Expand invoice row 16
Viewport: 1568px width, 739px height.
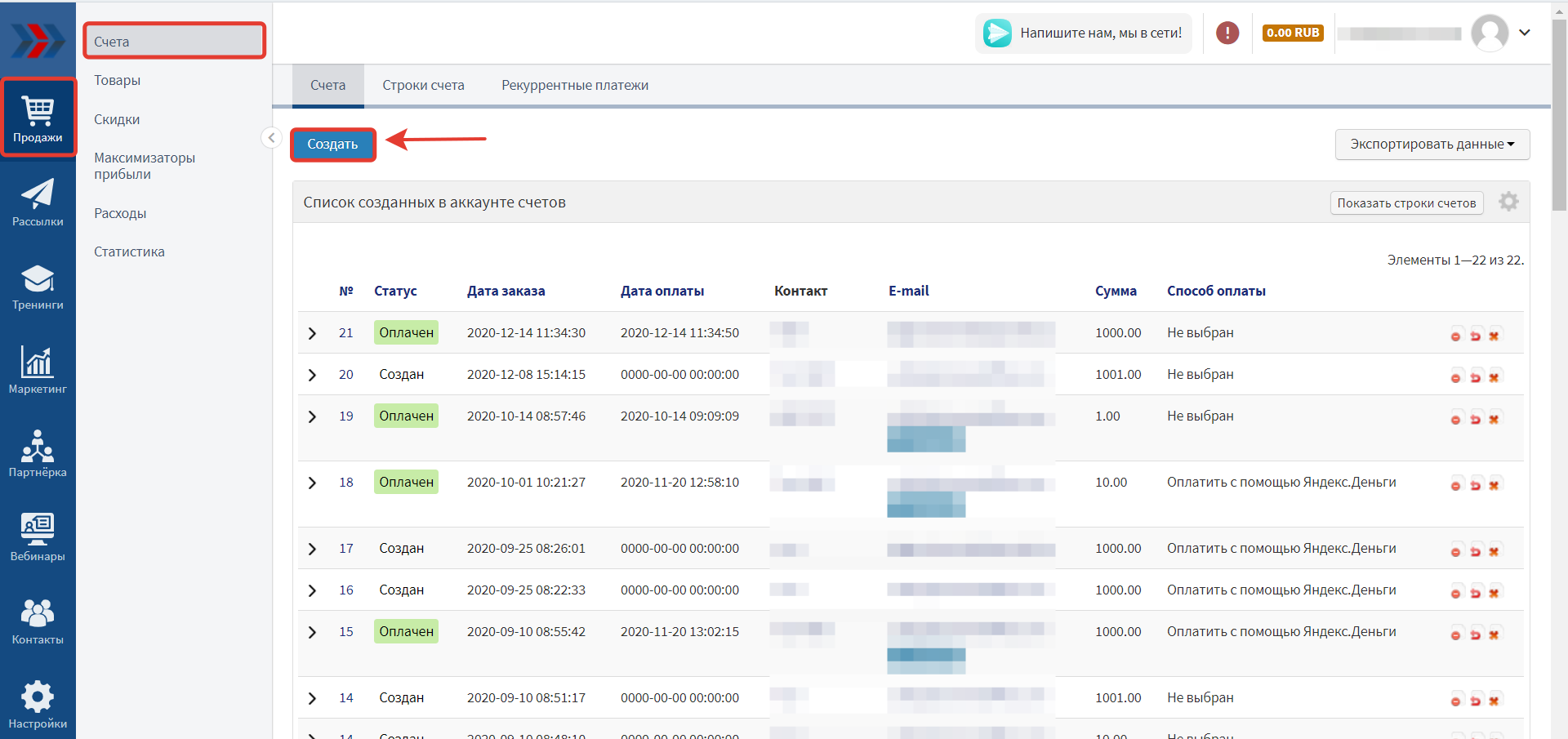coord(312,590)
